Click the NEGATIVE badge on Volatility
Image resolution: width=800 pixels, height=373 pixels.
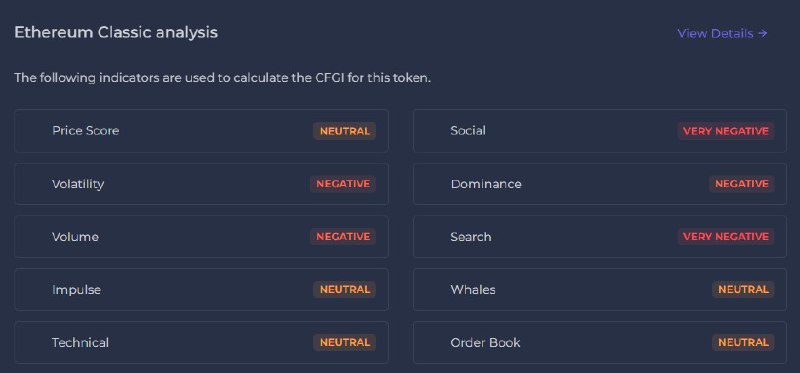click(x=343, y=184)
